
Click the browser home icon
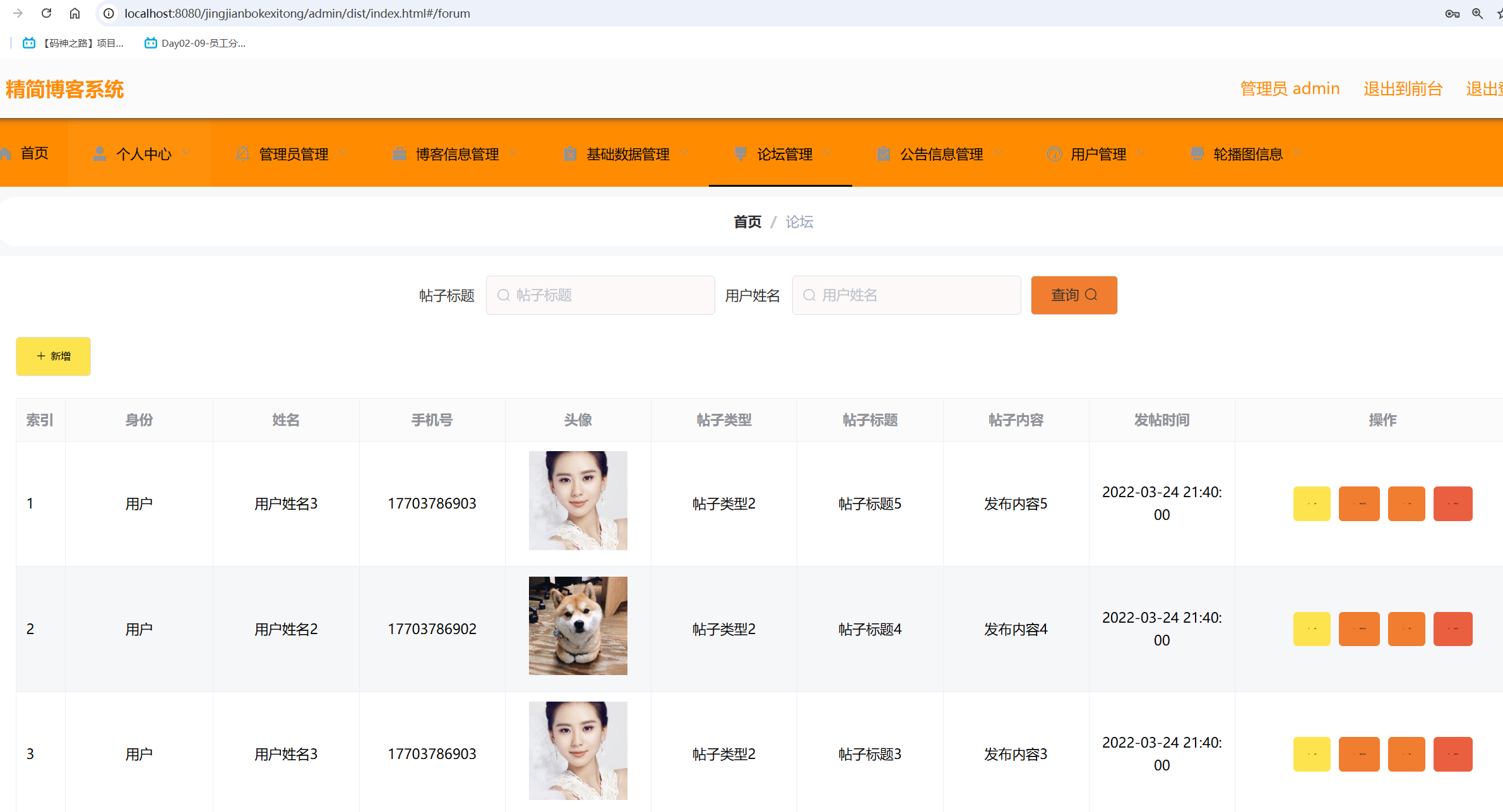click(x=74, y=13)
